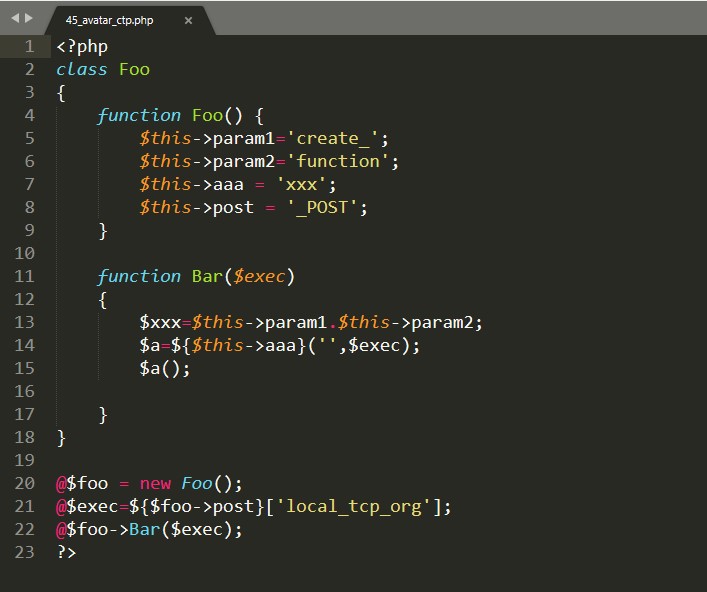Click method name 'Bar' on line 11

pyautogui.click(x=207, y=276)
